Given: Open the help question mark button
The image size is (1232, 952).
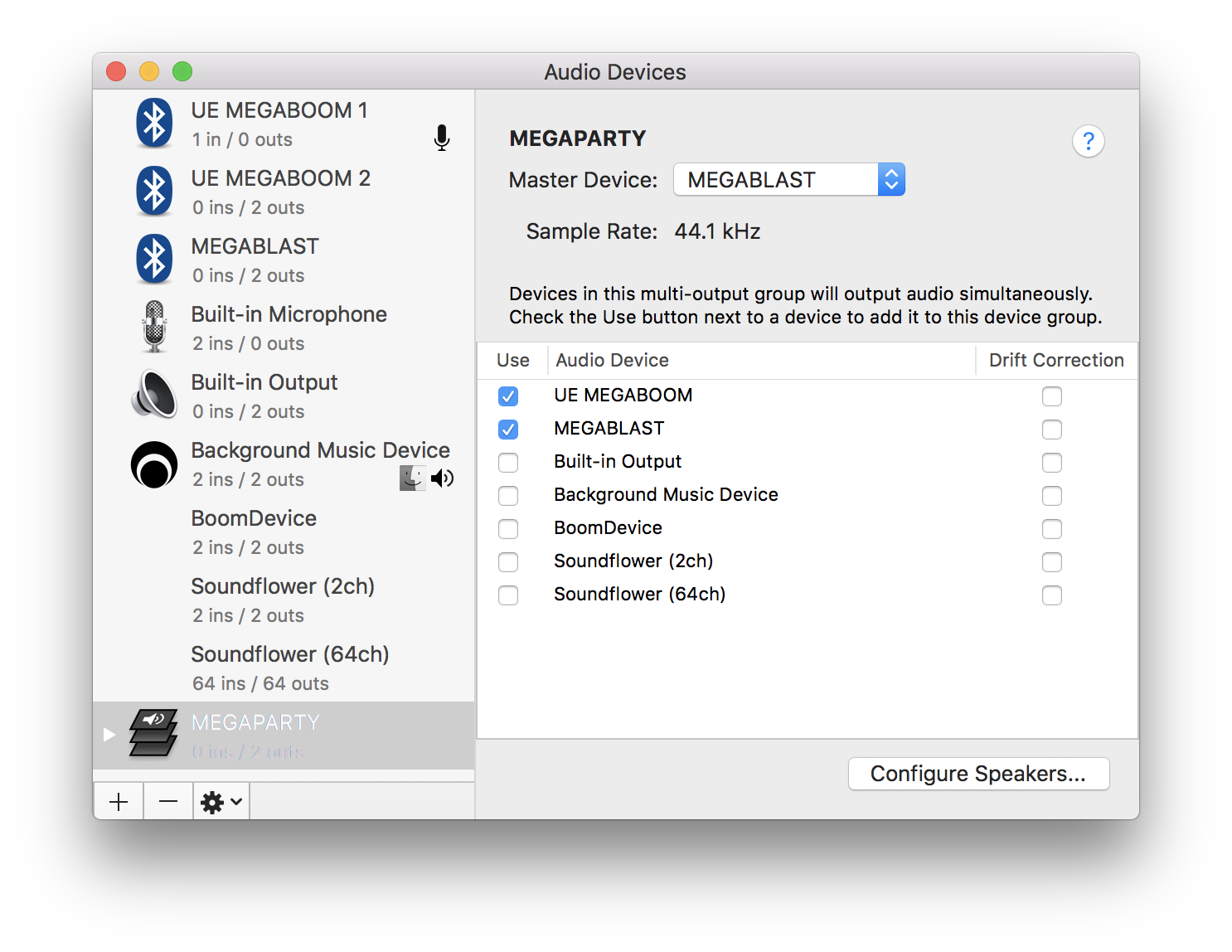Looking at the screenshot, I should [1089, 141].
